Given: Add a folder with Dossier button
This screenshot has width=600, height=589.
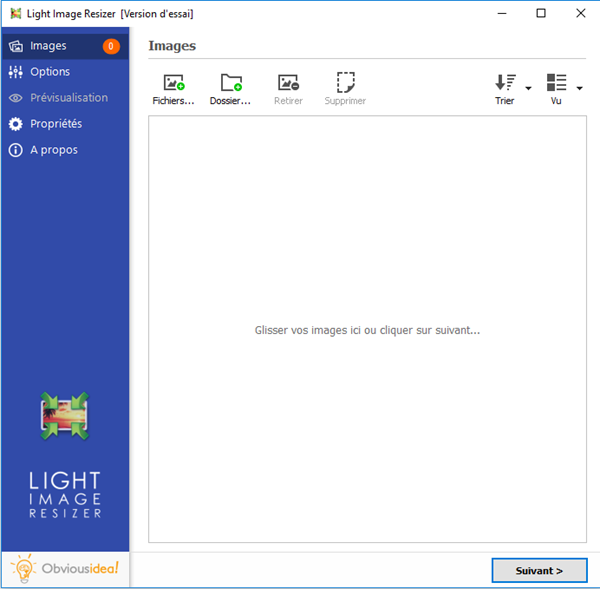Looking at the screenshot, I should [230, 89].
